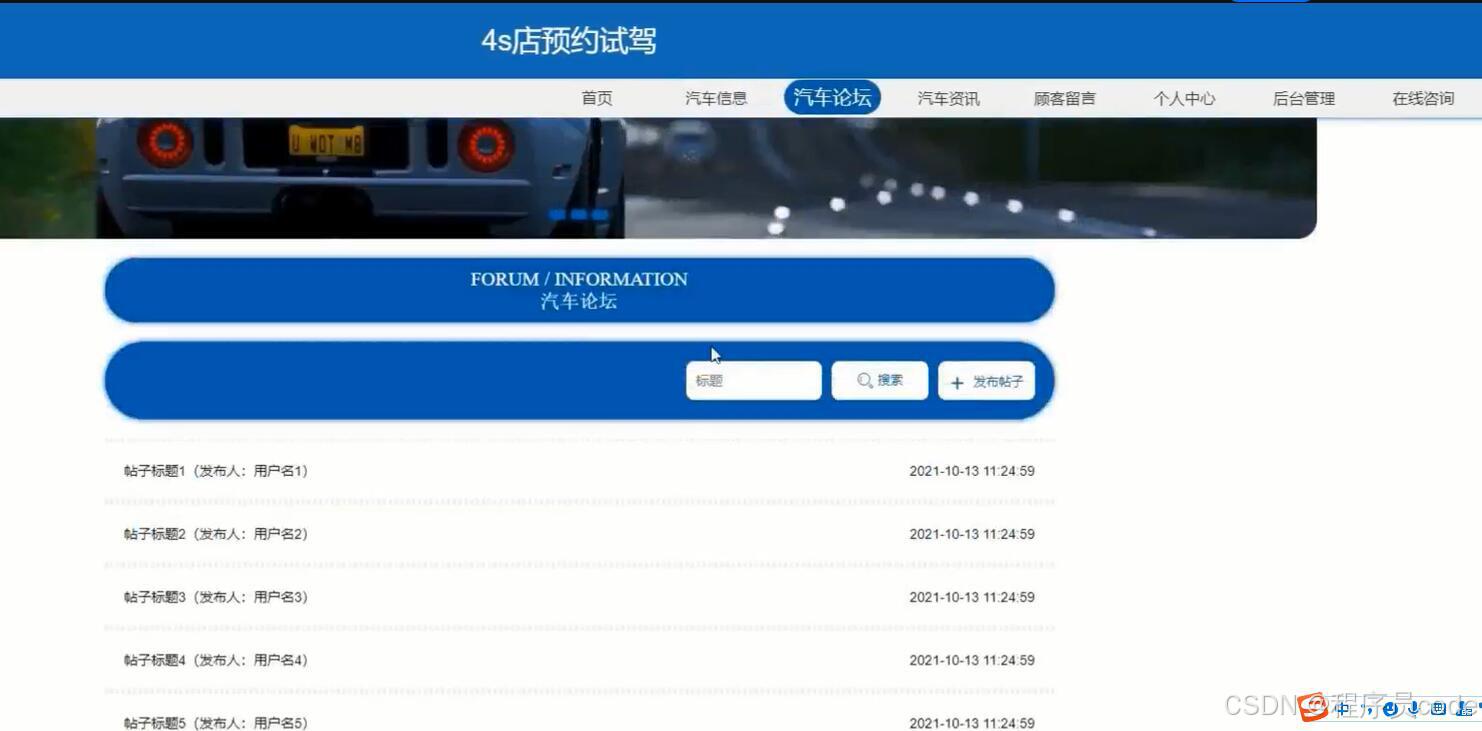Image resolution: width=1482 pixels, height=731 pixels.
Task: Click the orange CSDN logo icon
Action: point(1310,707)
